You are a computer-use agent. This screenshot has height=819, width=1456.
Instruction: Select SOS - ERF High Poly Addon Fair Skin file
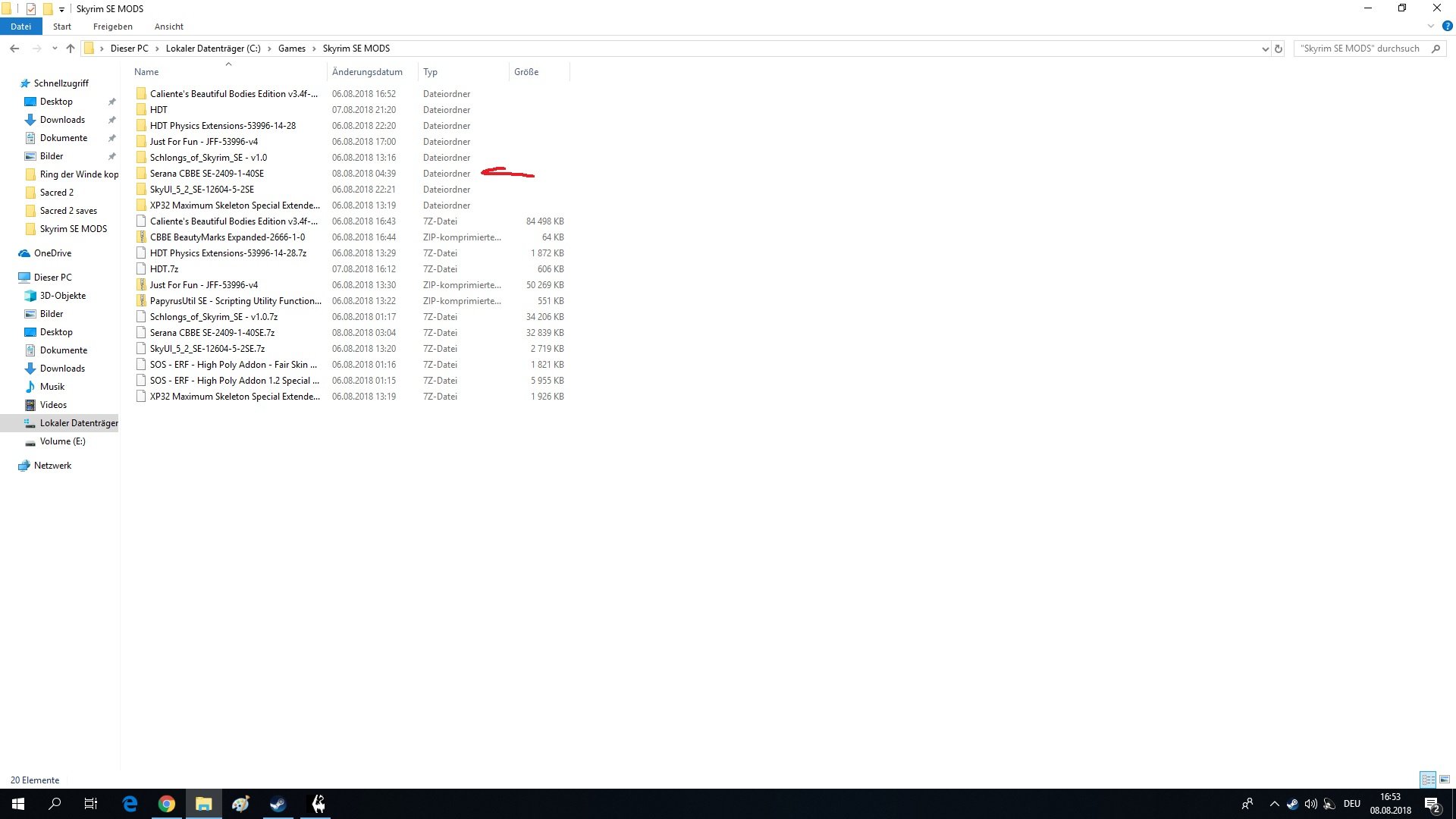[234, 365]
